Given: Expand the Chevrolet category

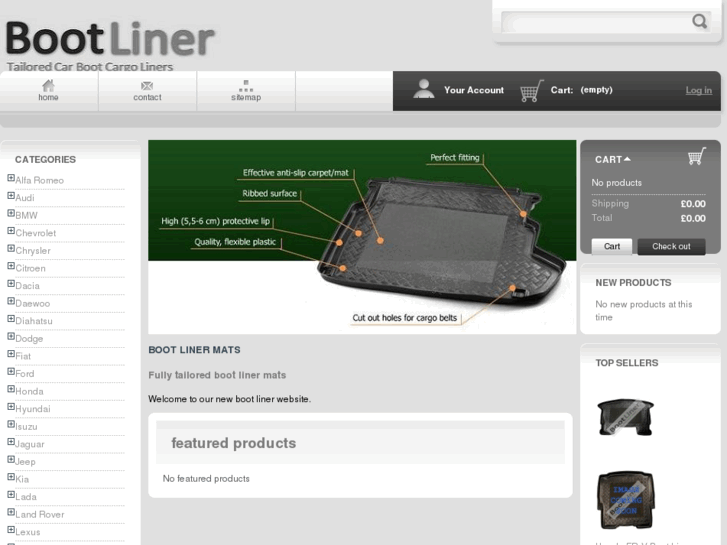Looking at the screenshot, I should (11, 231).
